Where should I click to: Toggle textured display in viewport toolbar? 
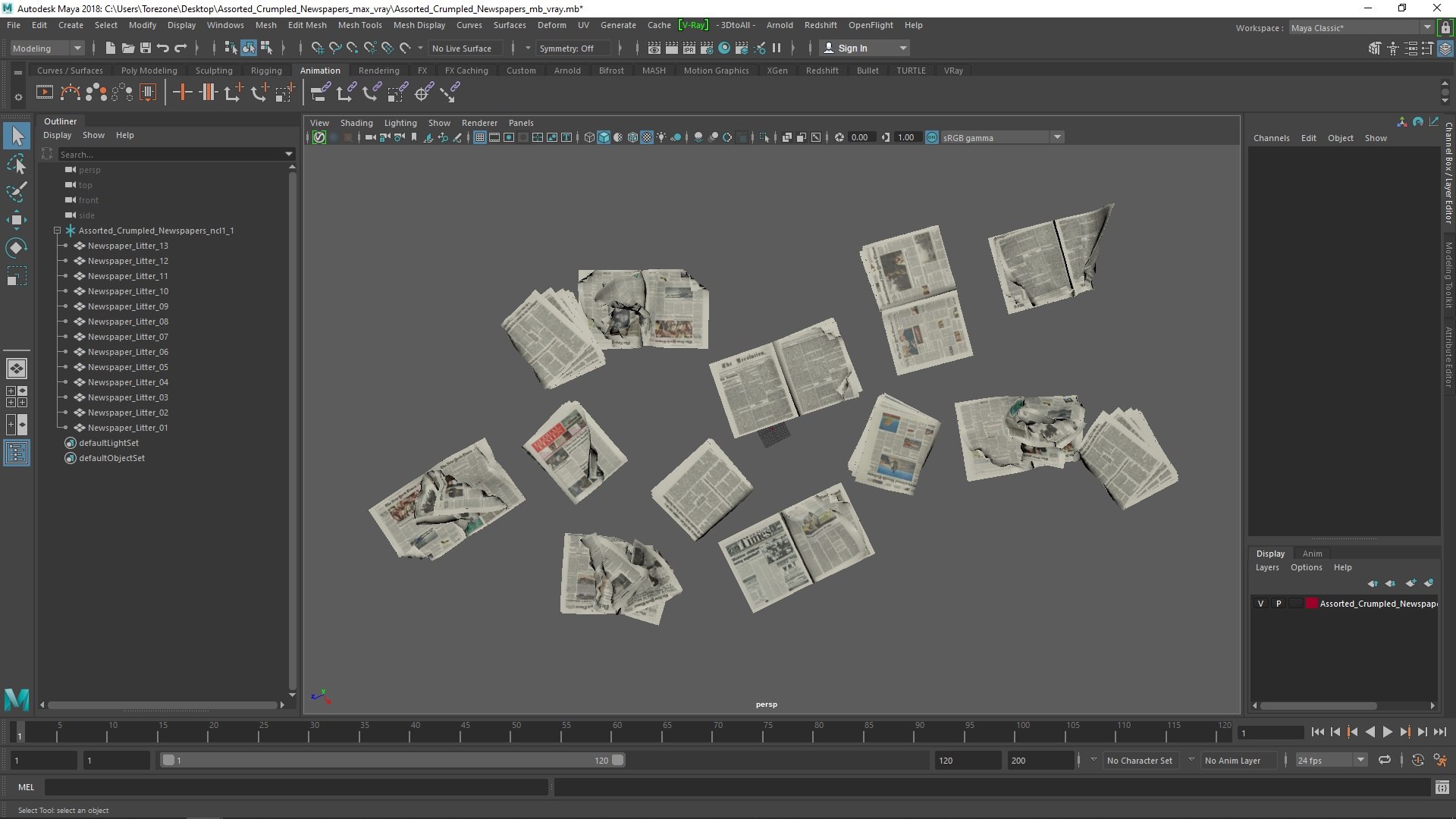click(647, 137)
